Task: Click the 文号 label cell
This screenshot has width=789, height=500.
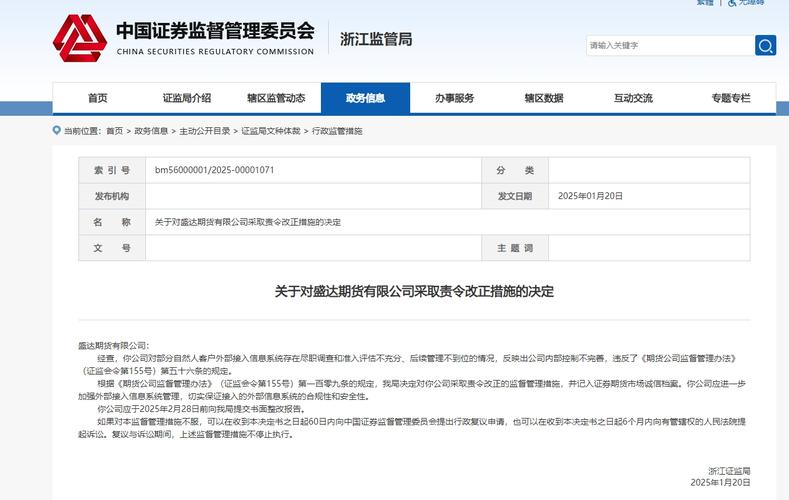Action: pos(112,248)
